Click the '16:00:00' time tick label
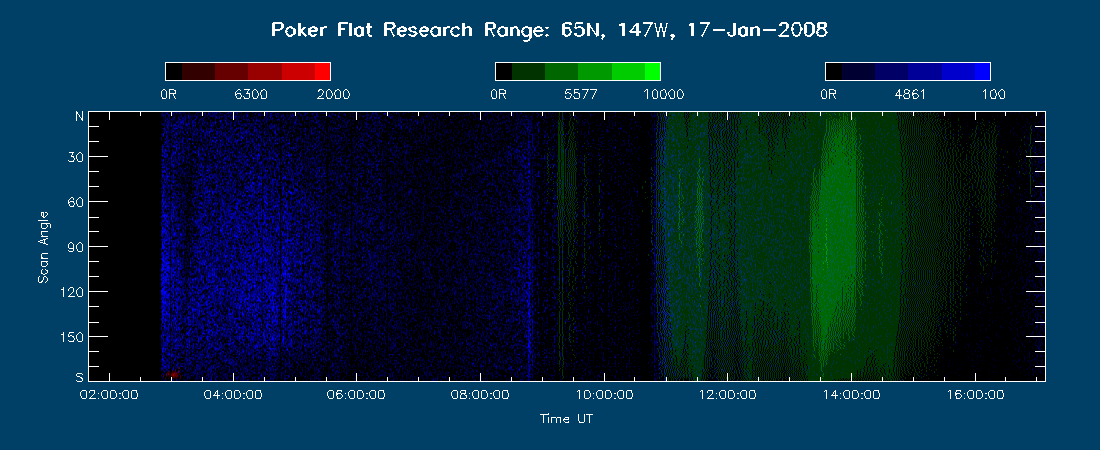This screenshot has height=450, width=1100. coord(975,395)
